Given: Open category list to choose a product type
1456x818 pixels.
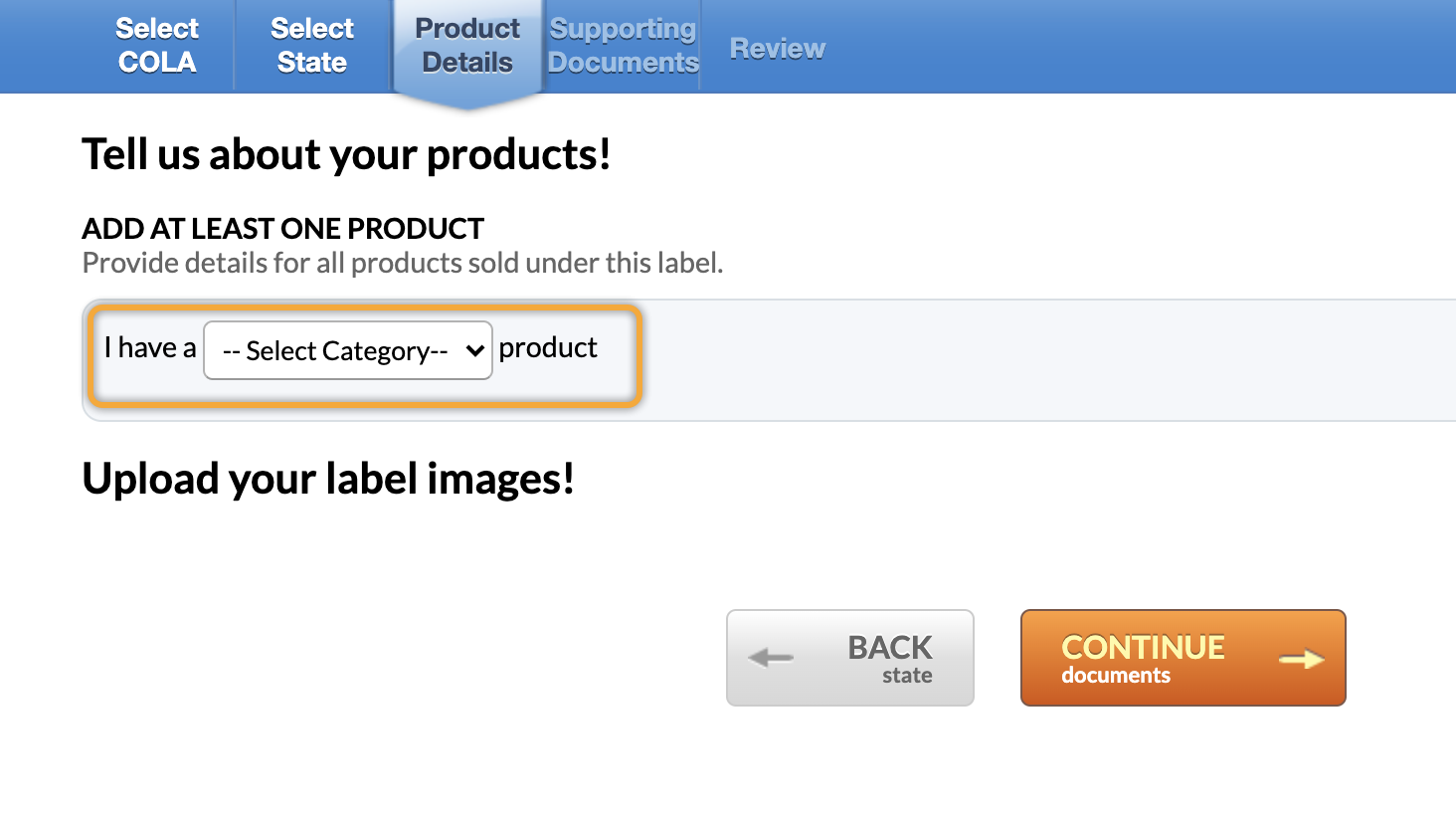Looking at the screenshot, I should tap(347, 350).
